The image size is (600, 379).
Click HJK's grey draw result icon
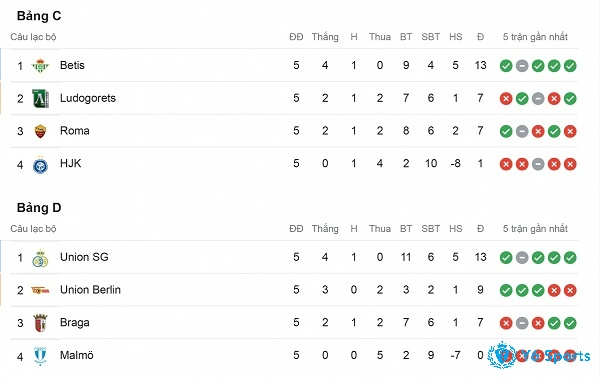538,164
